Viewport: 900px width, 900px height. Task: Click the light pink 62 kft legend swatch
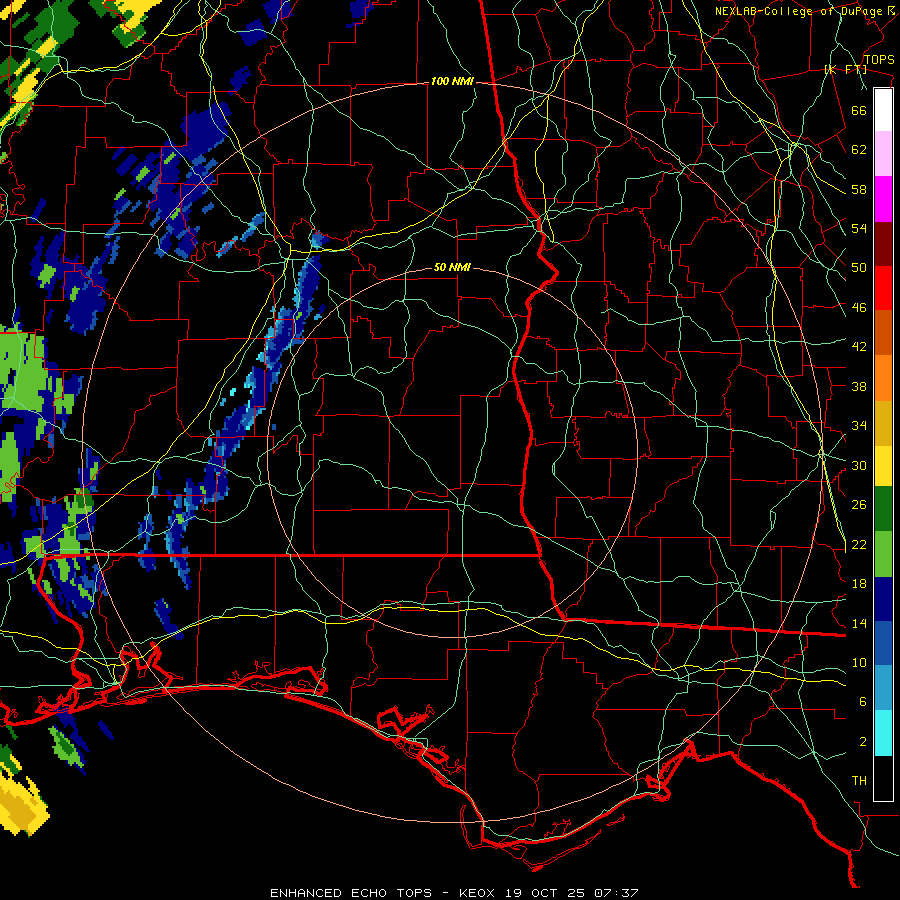click(x=883, y=153)
